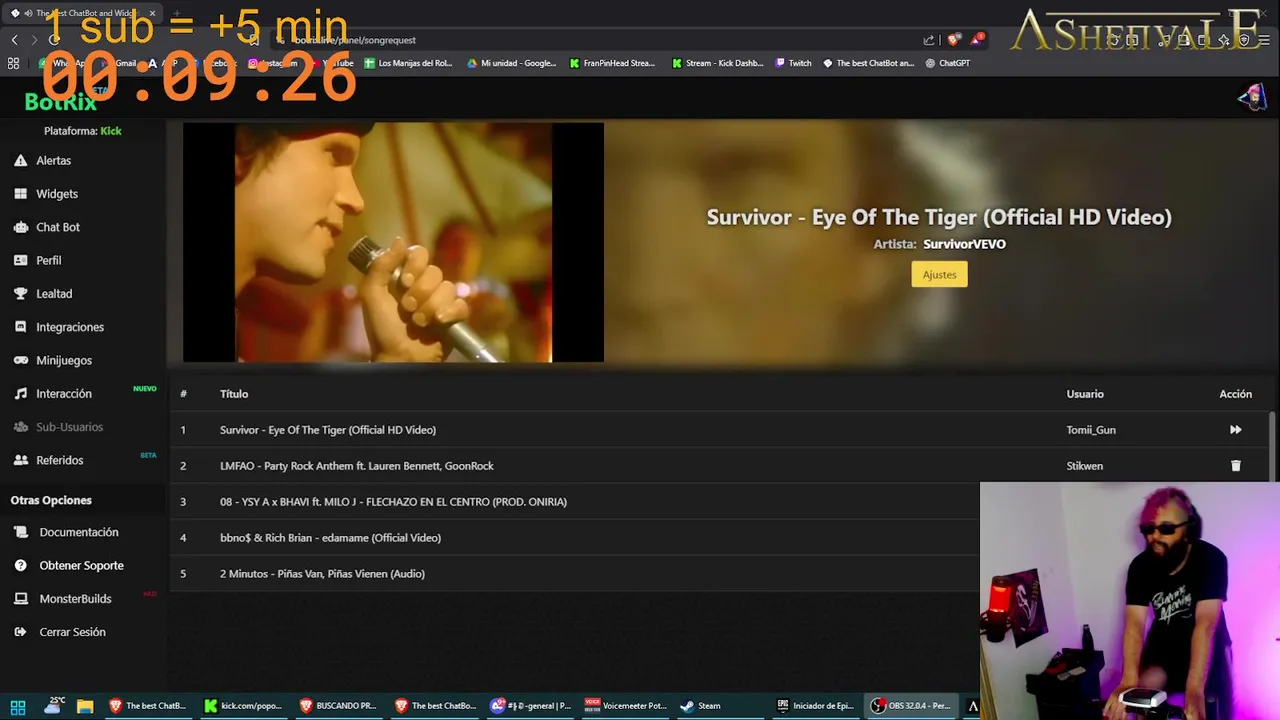
Task: Select queue row FLECHAZO EN EL CENTRO
Action: click(x=575, y=502)
